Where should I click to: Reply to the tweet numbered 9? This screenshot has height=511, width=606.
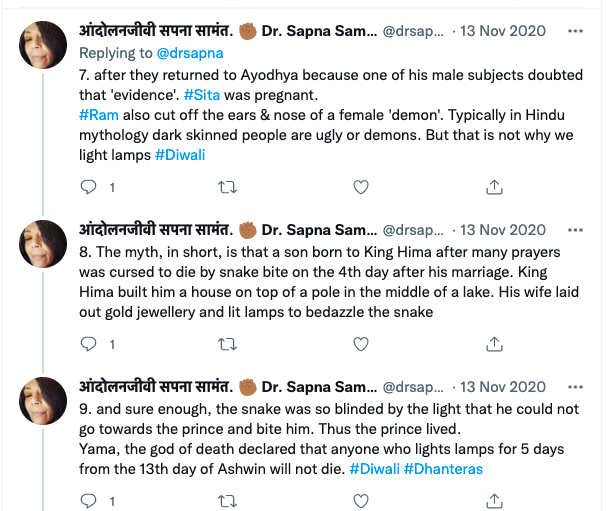(x=88, y=501)
